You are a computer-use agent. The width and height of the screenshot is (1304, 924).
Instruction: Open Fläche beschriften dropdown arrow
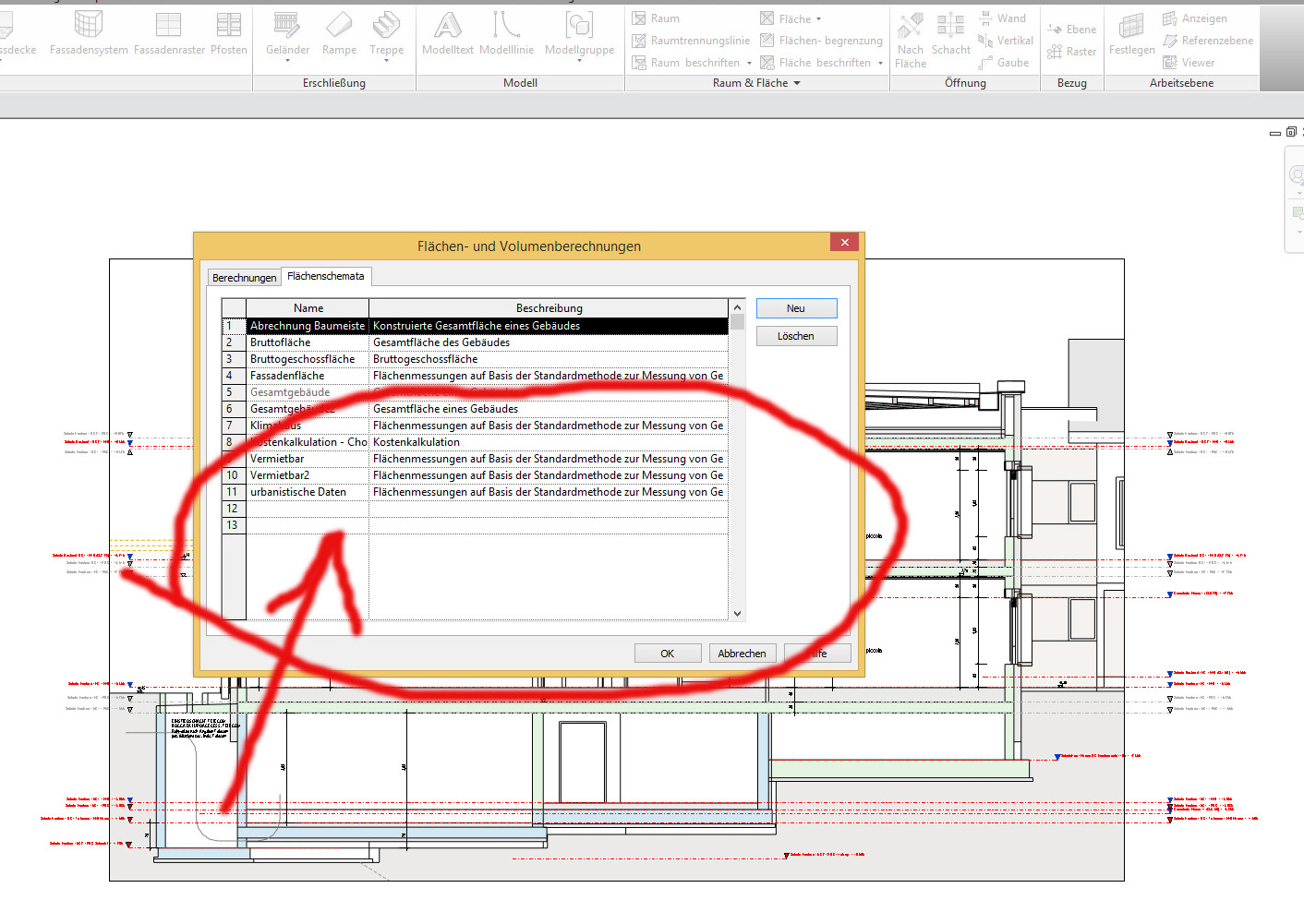point(880,63)
